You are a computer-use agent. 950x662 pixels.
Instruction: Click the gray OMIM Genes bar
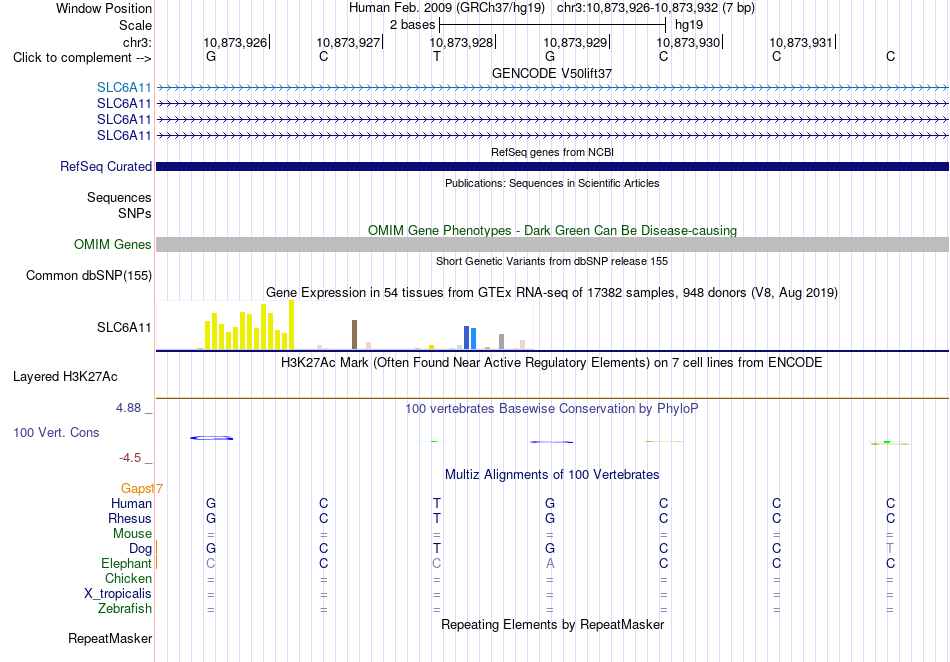552,245
